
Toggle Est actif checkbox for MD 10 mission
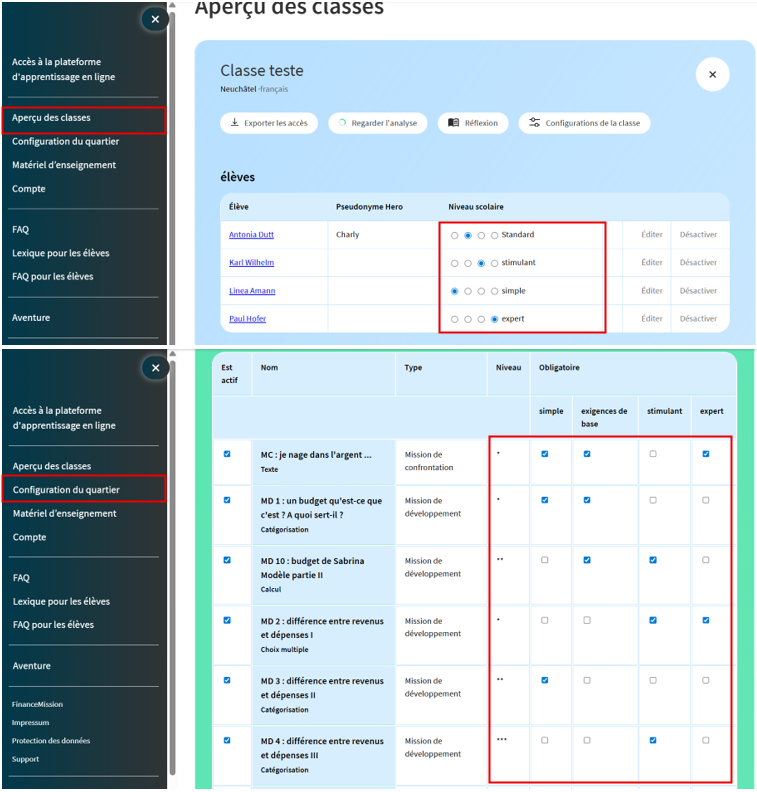coord(227,560)
